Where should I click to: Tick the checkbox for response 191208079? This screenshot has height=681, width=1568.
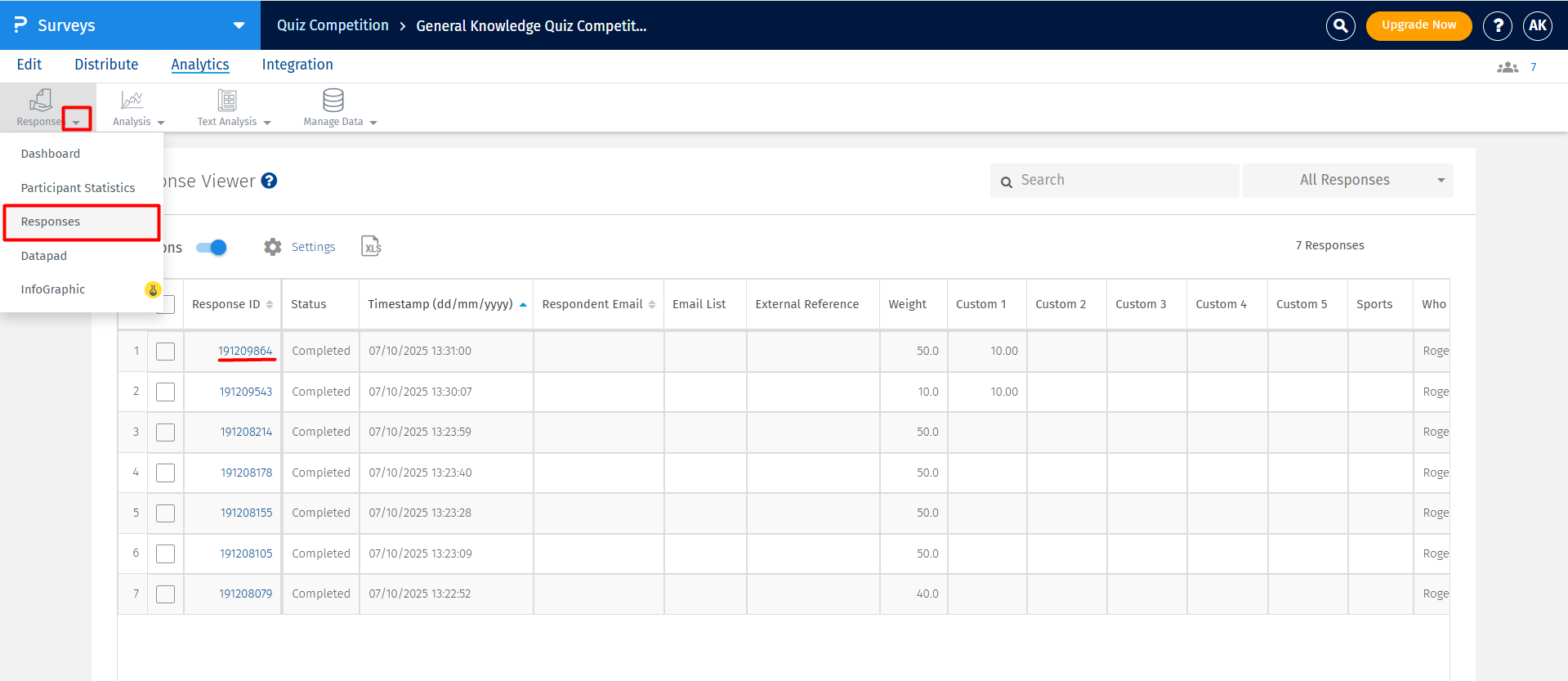click(166, 594)
